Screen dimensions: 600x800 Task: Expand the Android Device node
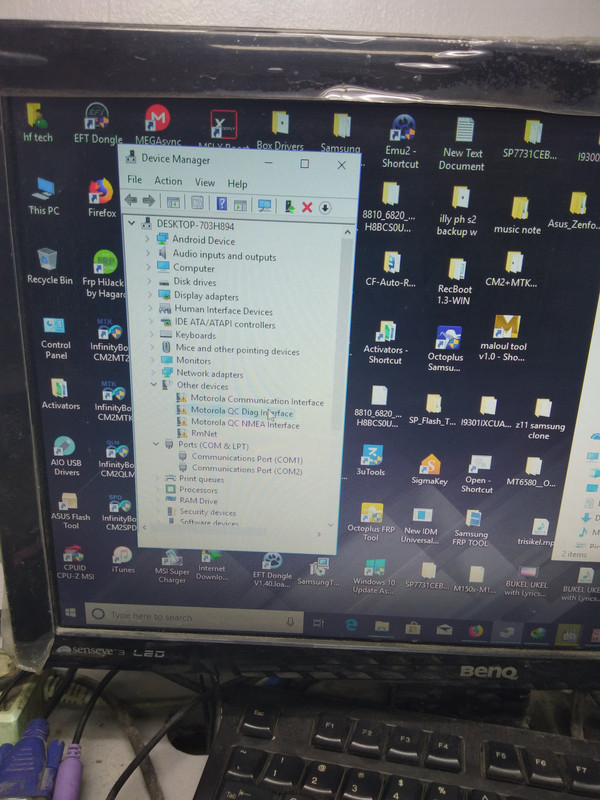(147, 238)
